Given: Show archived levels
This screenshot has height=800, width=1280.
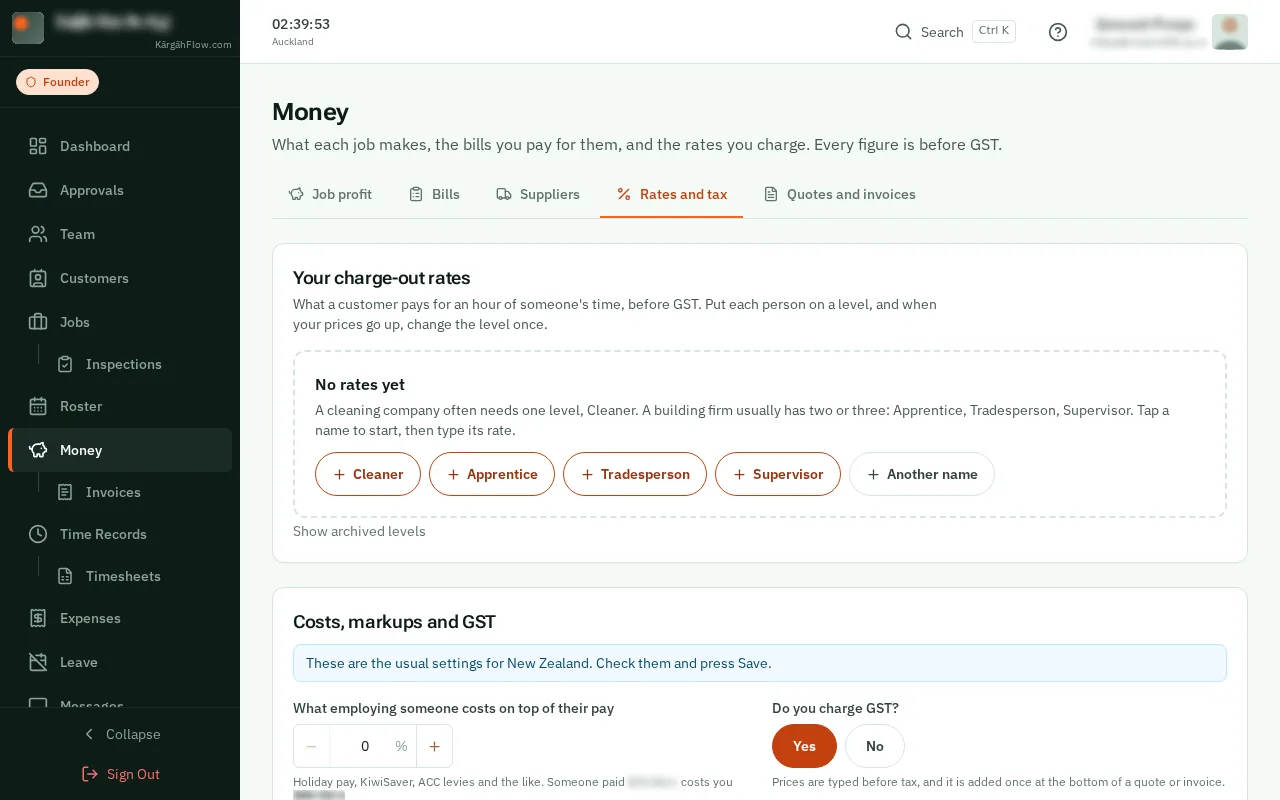Looking at the screenshot, I should [x=359, y=531].
